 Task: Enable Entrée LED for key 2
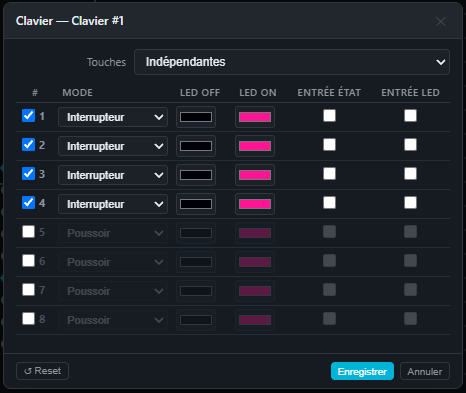(410, 145)
